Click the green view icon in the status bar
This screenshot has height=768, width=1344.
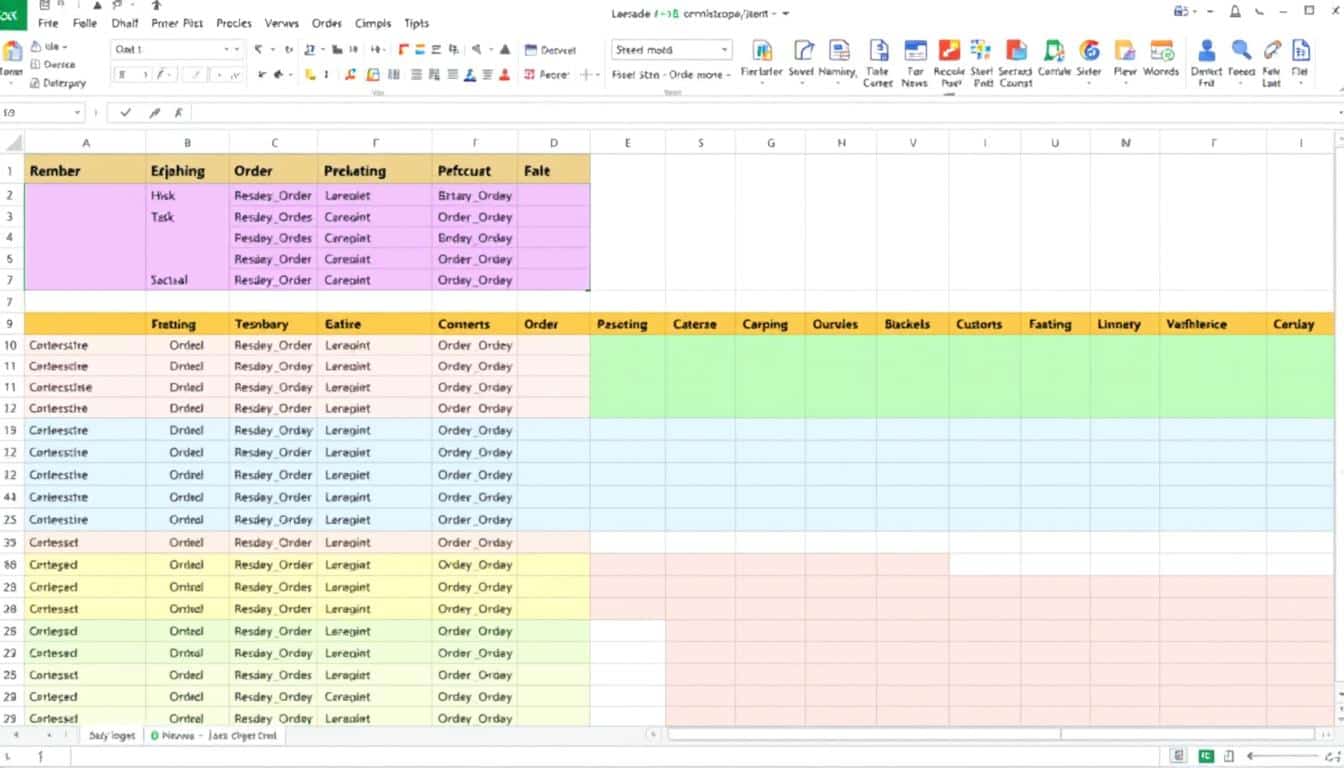pyautogui.click(x=1206, y=756)
